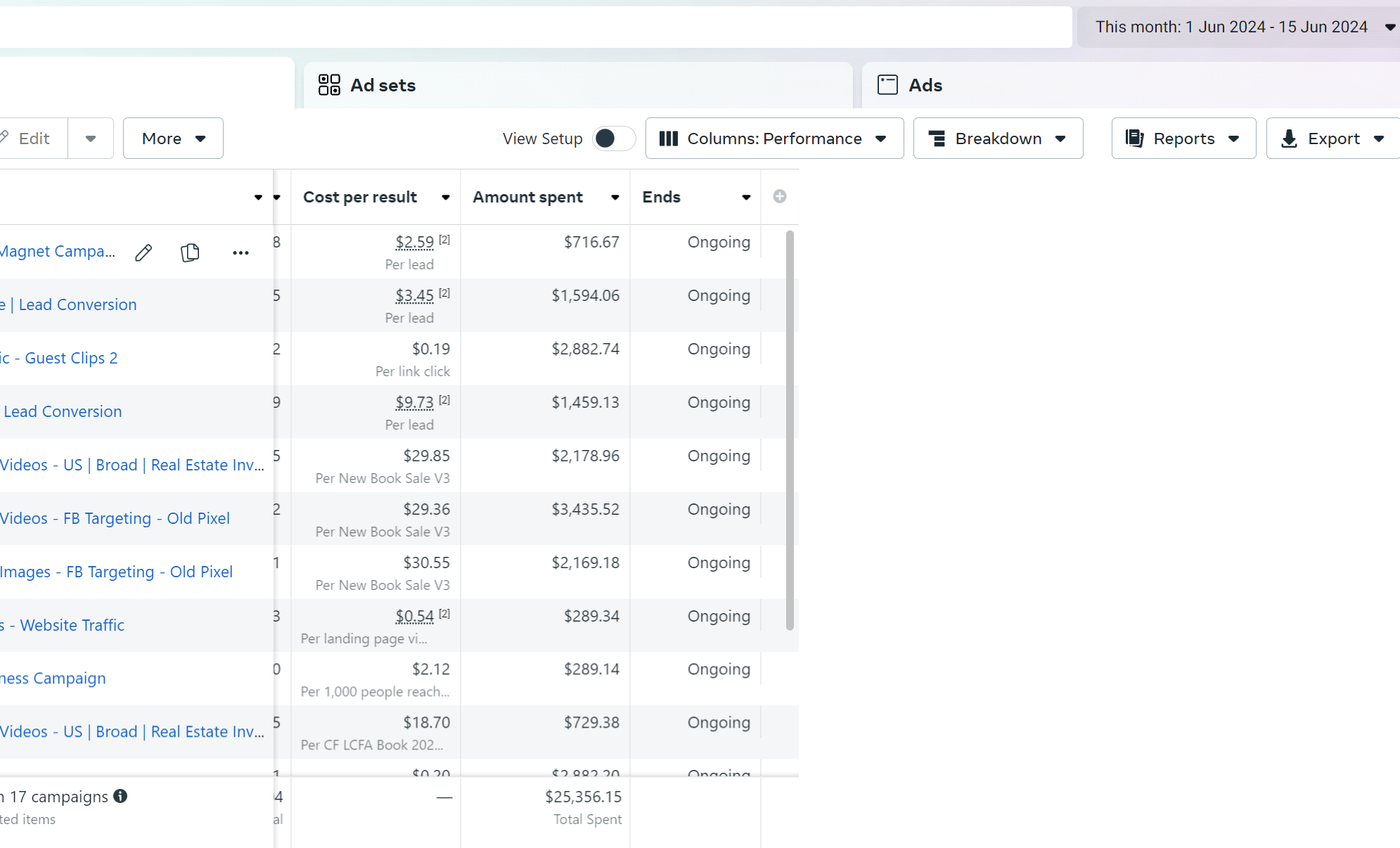Open the Export dropdown
The width and height of the screenshot is (1400, 848).
click(x=1332, y=139)
